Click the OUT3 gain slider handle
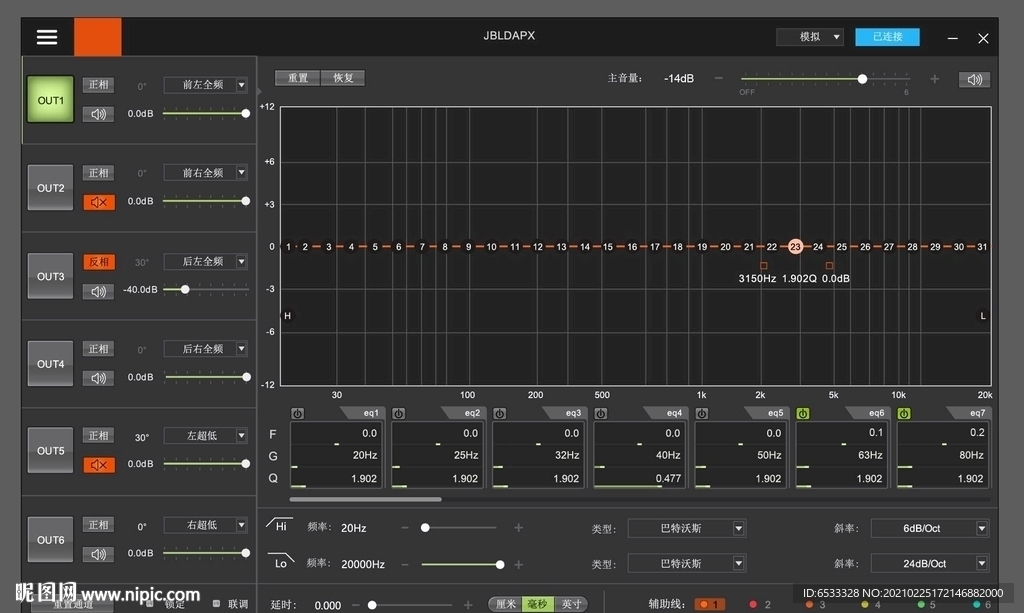The height and width of the screenshot is (613, 1024). (x=184, y=289)
